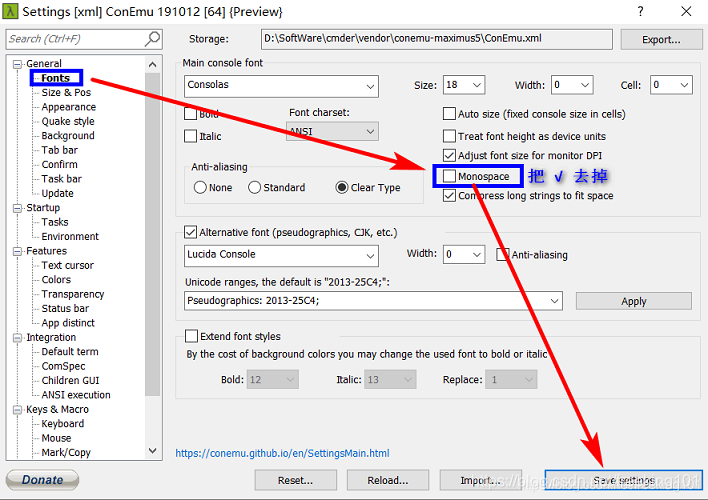708x500 pixels.
Task: Select Clear Type anti-aliasing option
Action: point(342,187)
